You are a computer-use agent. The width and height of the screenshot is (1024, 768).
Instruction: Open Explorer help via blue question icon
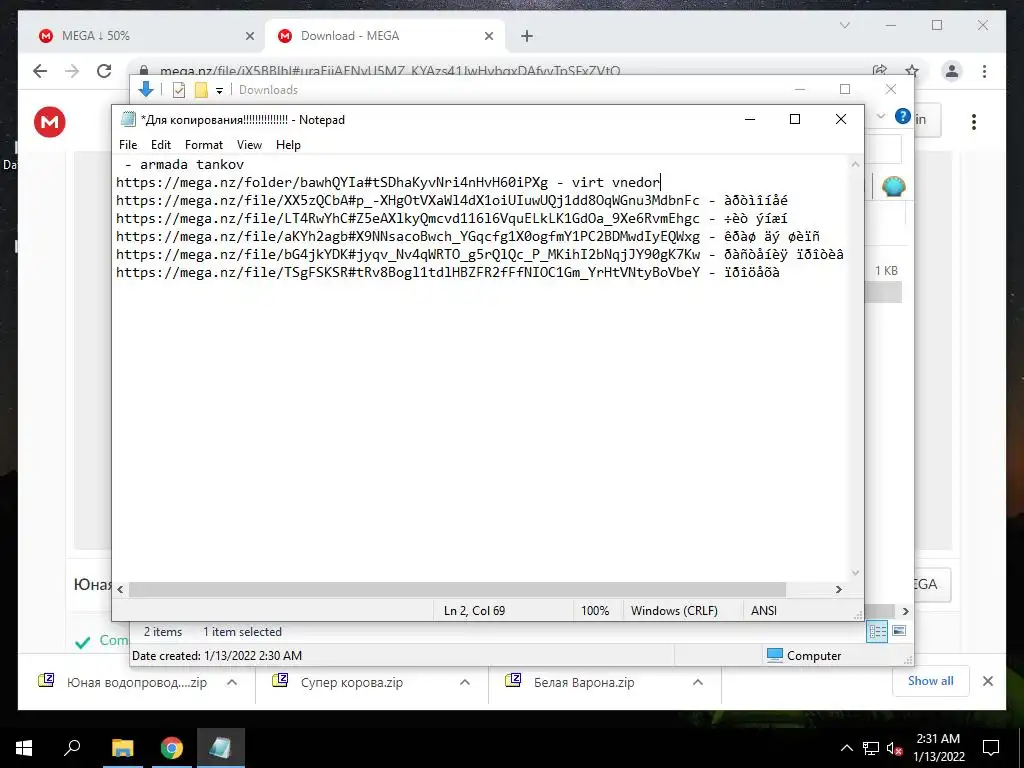[903, 117]
